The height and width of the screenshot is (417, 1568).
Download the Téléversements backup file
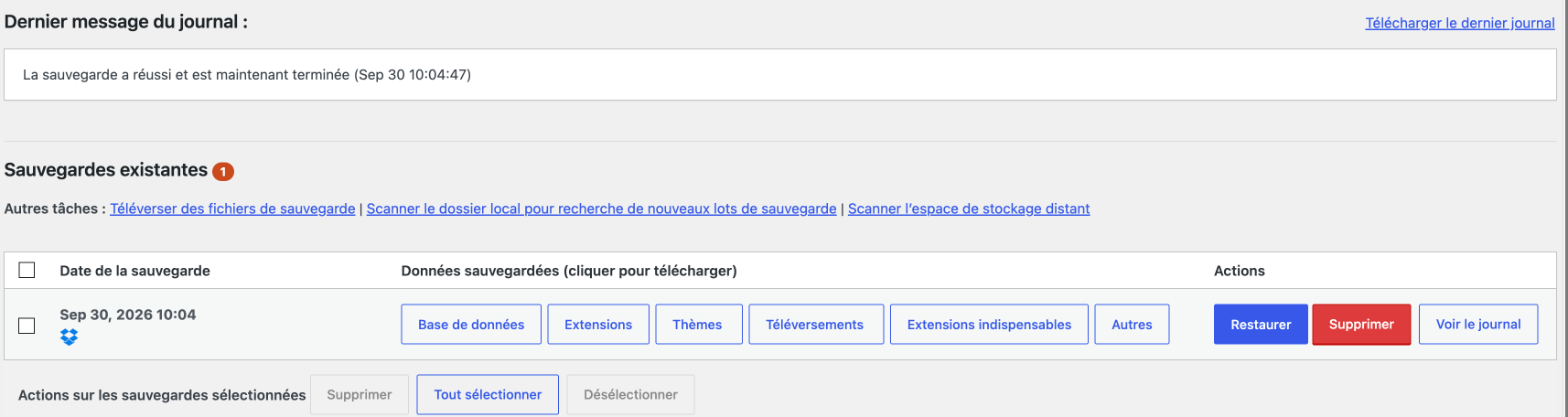815,324
